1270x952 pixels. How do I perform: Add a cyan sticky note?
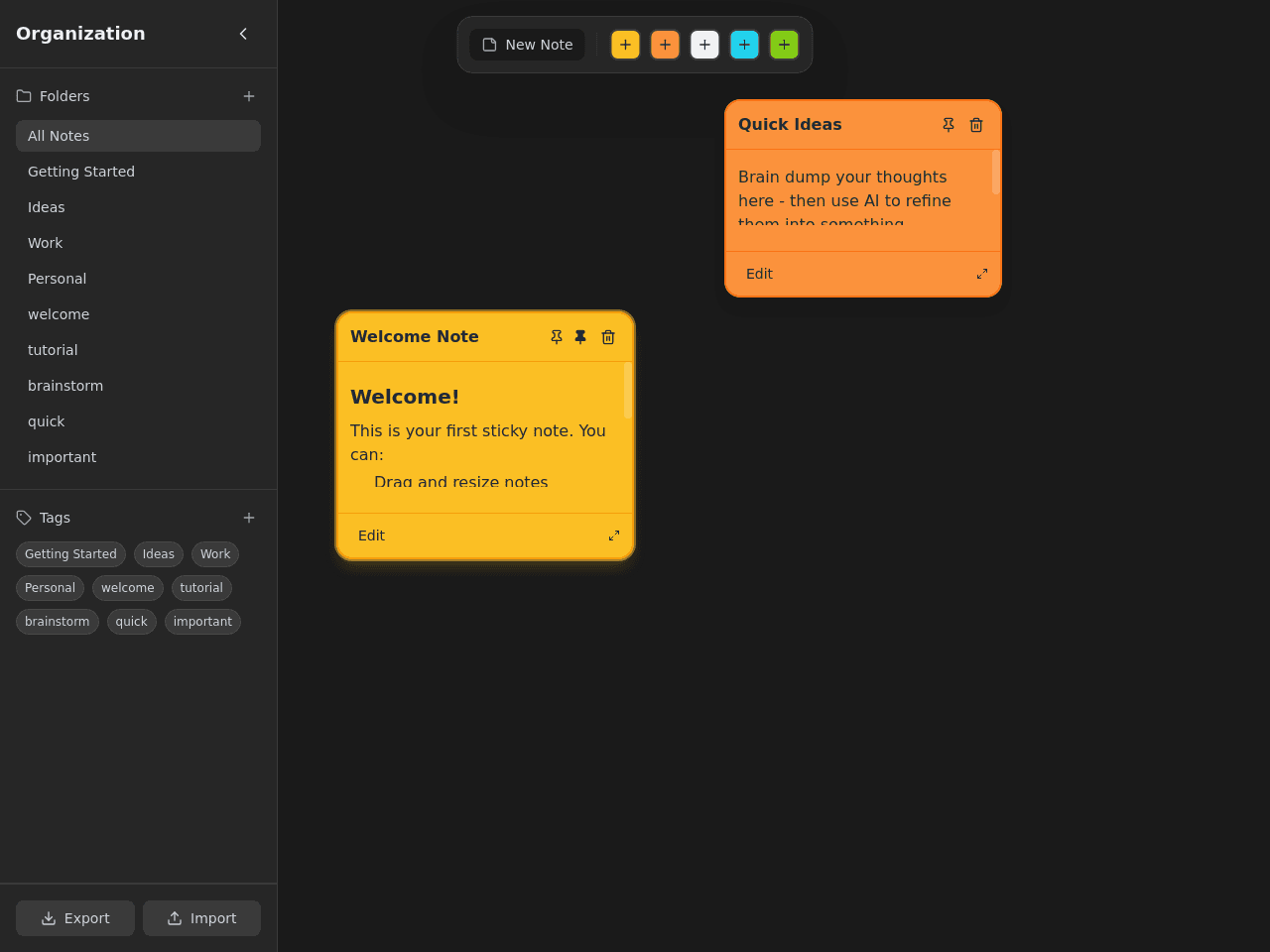(744, 45)
